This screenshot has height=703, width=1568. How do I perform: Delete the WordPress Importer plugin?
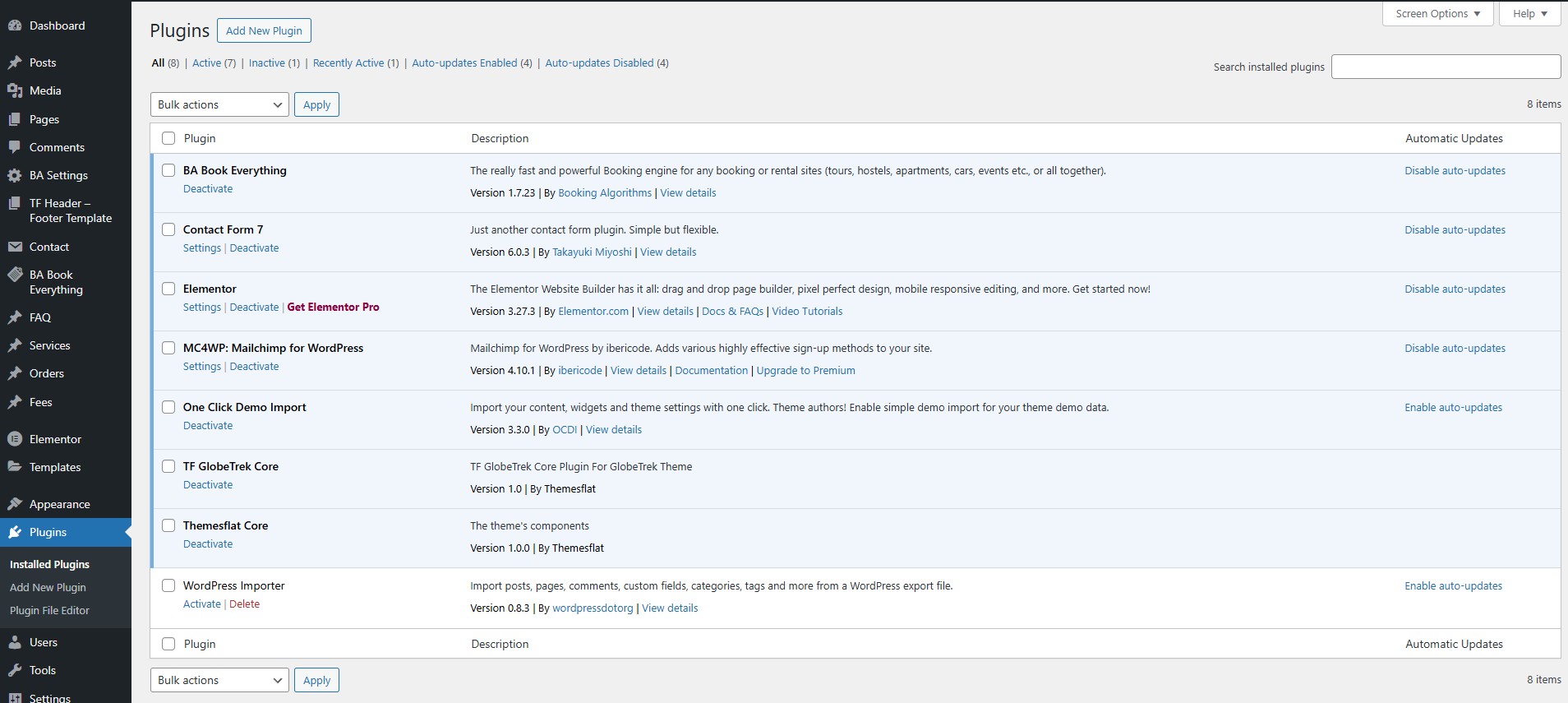pos(244,604)
